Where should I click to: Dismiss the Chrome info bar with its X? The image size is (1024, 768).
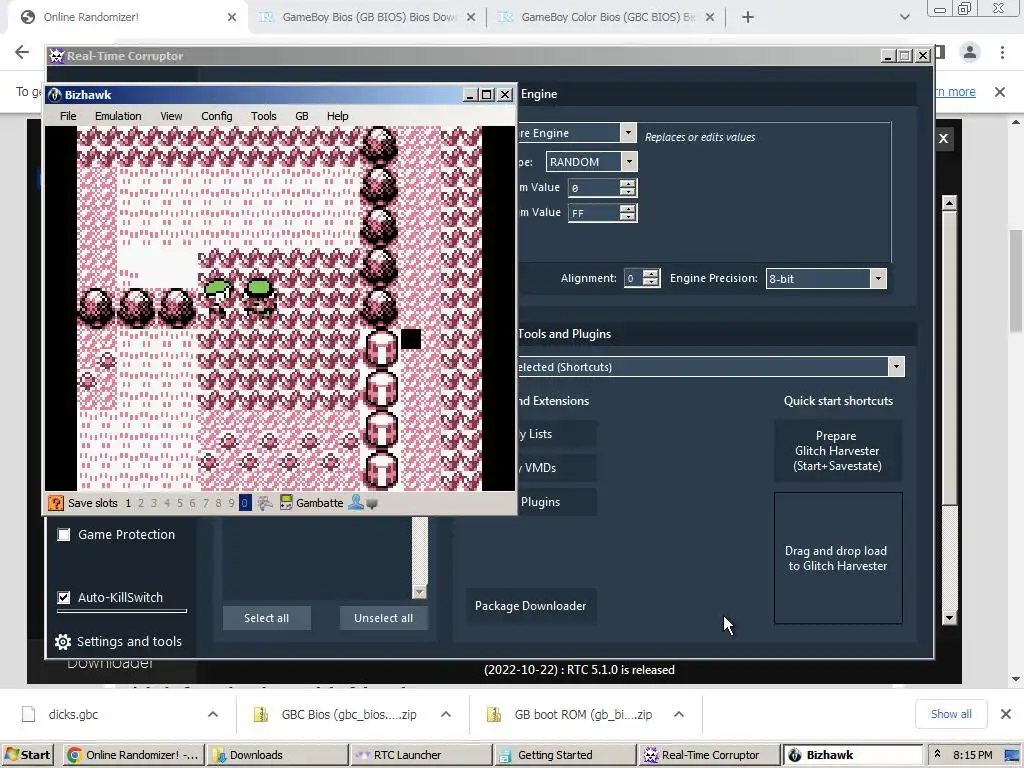point(1000,92)
